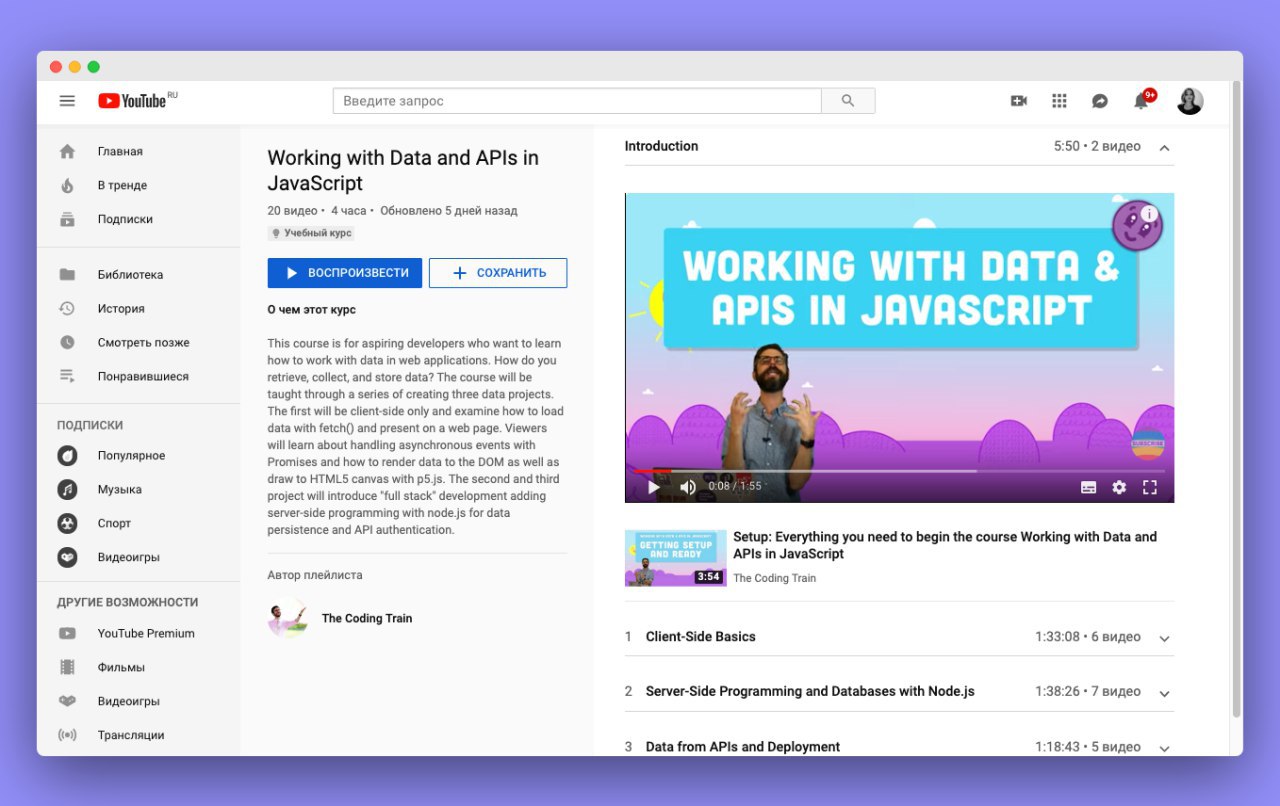Click the Трансляции label
This screenshot has width=1280, height=806.
(131, 736)
